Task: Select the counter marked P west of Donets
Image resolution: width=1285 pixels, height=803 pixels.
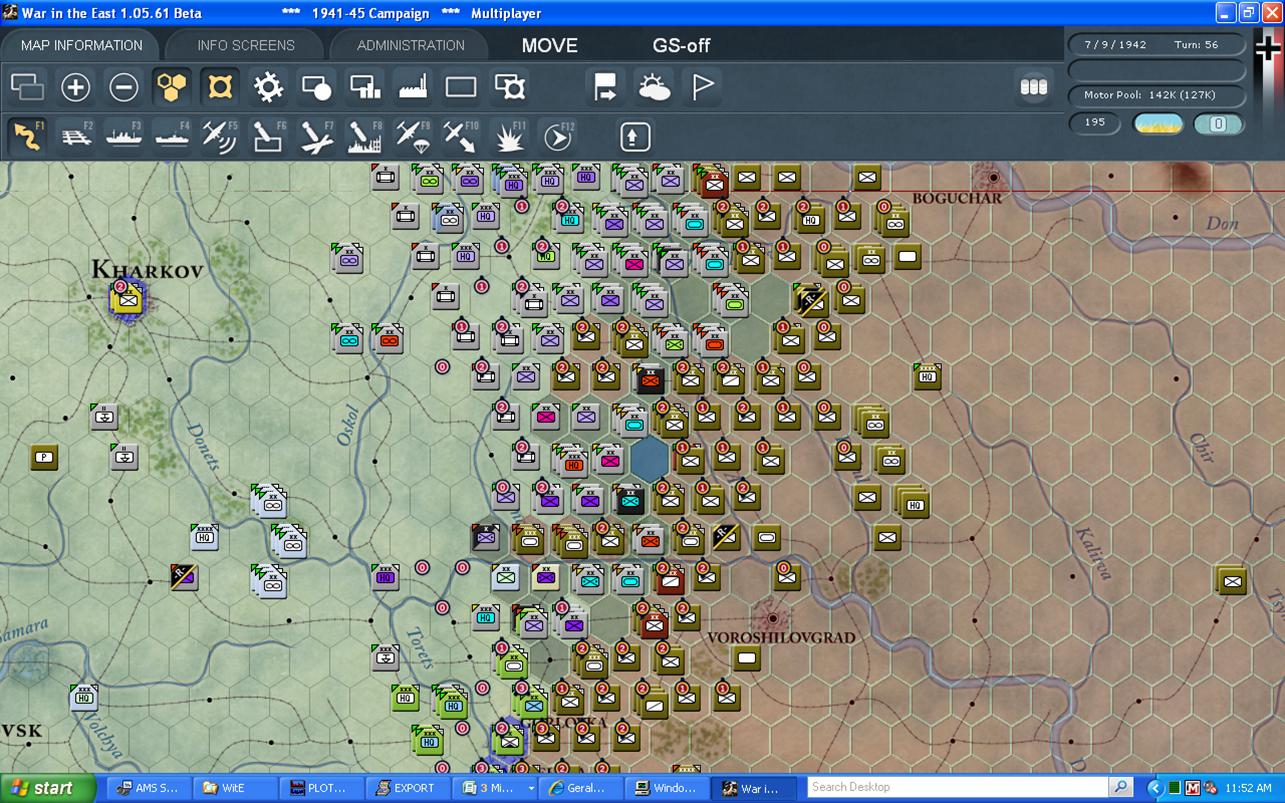Action: click(x=43, y=457)
